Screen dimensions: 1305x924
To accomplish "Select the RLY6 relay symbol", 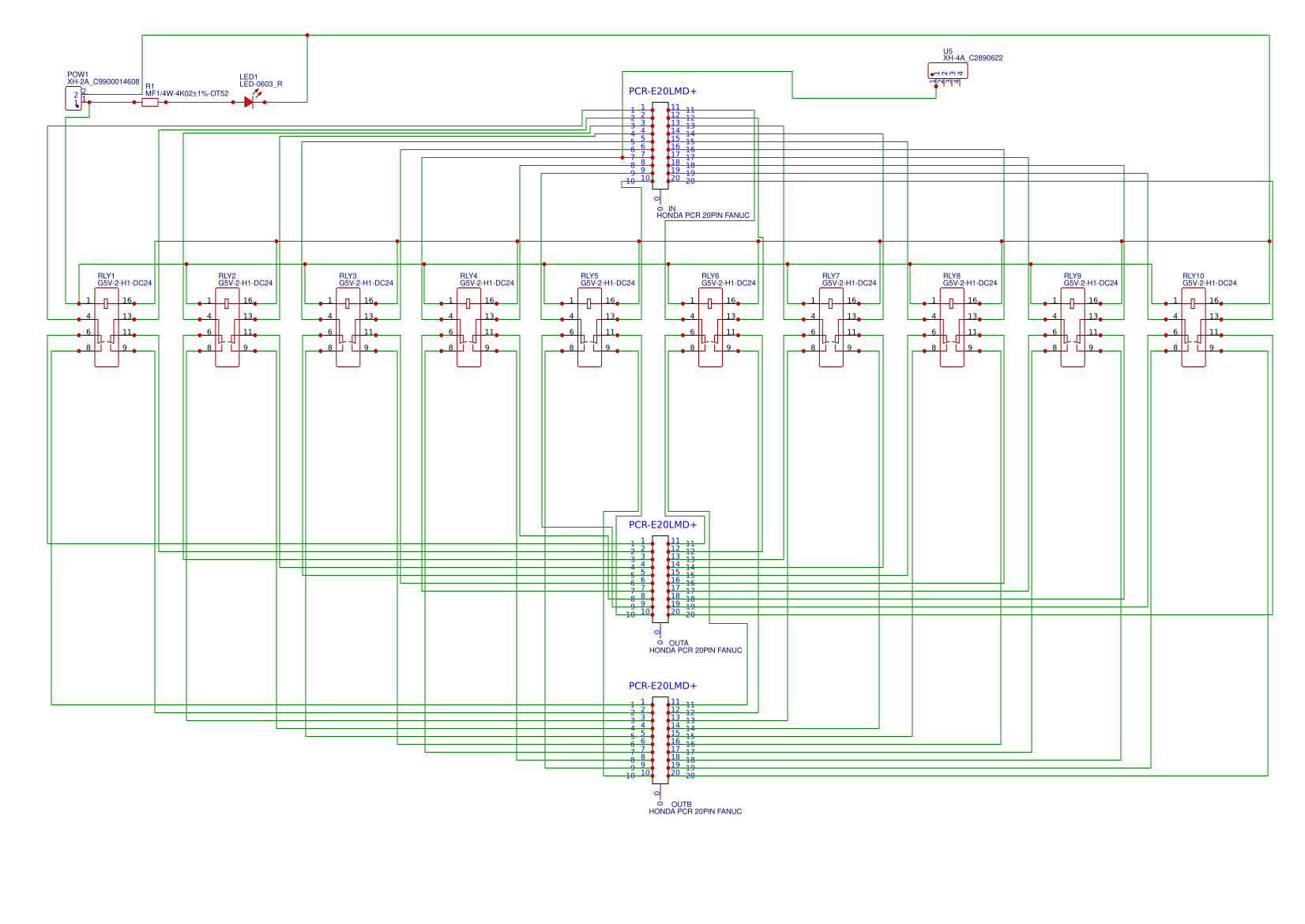I will (x=711, y=327).
